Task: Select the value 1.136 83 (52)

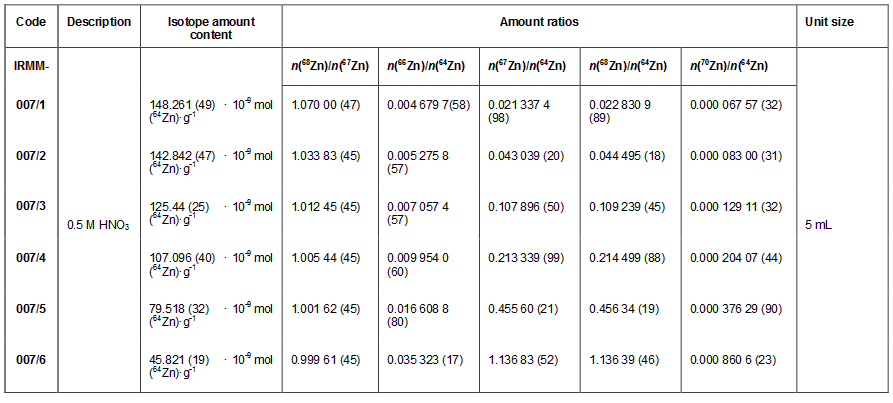Action: point(523,360)
